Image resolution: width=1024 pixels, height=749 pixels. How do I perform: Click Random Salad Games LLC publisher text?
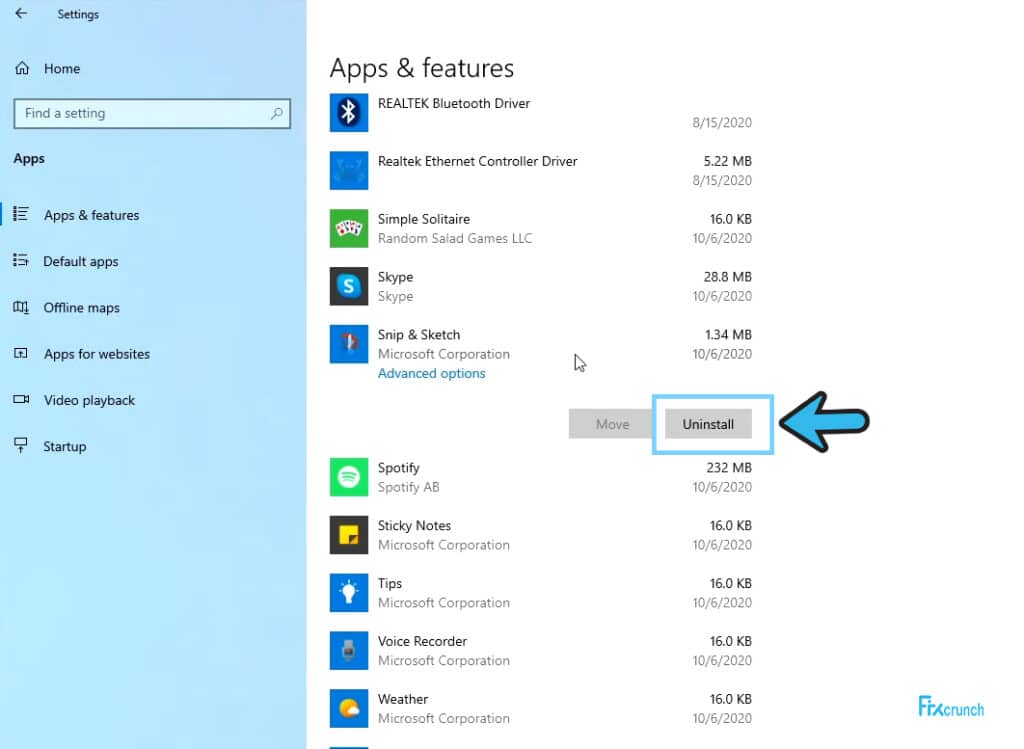(x=455, y=238)
